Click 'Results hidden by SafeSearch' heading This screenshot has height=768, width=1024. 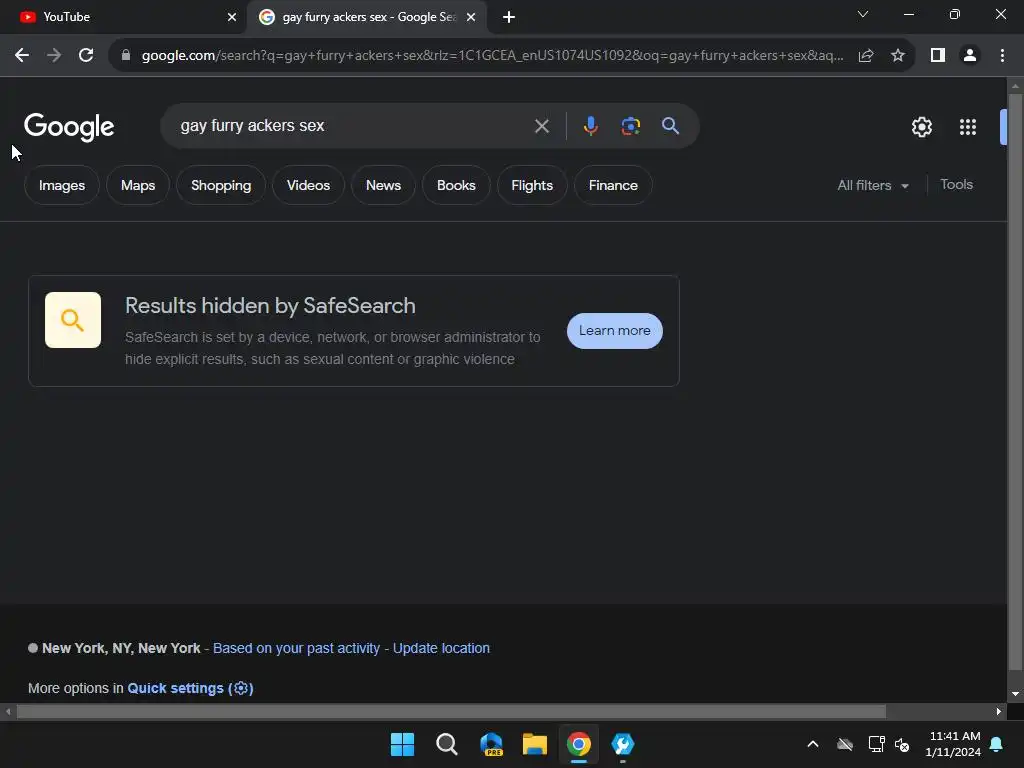(x=270, y=306)
